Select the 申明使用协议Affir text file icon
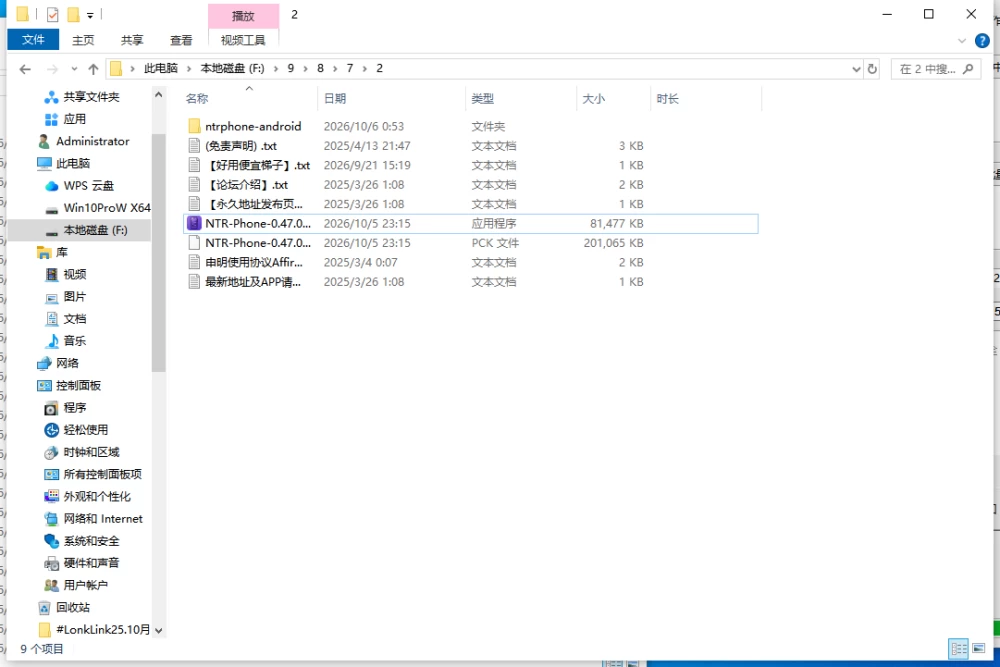1000x667 pixels. [194, 262]
